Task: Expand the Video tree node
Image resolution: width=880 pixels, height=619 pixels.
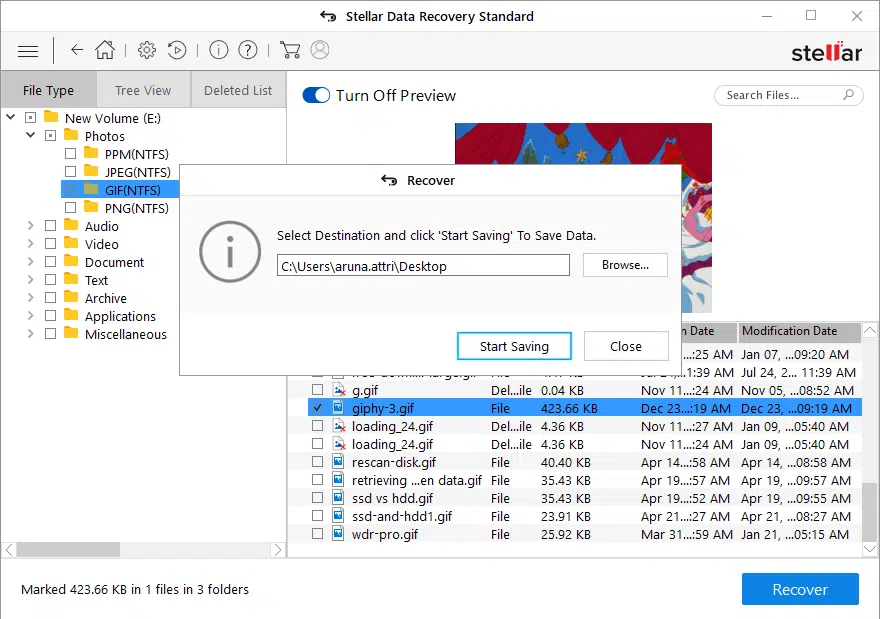Action: [x=30, y=244]
